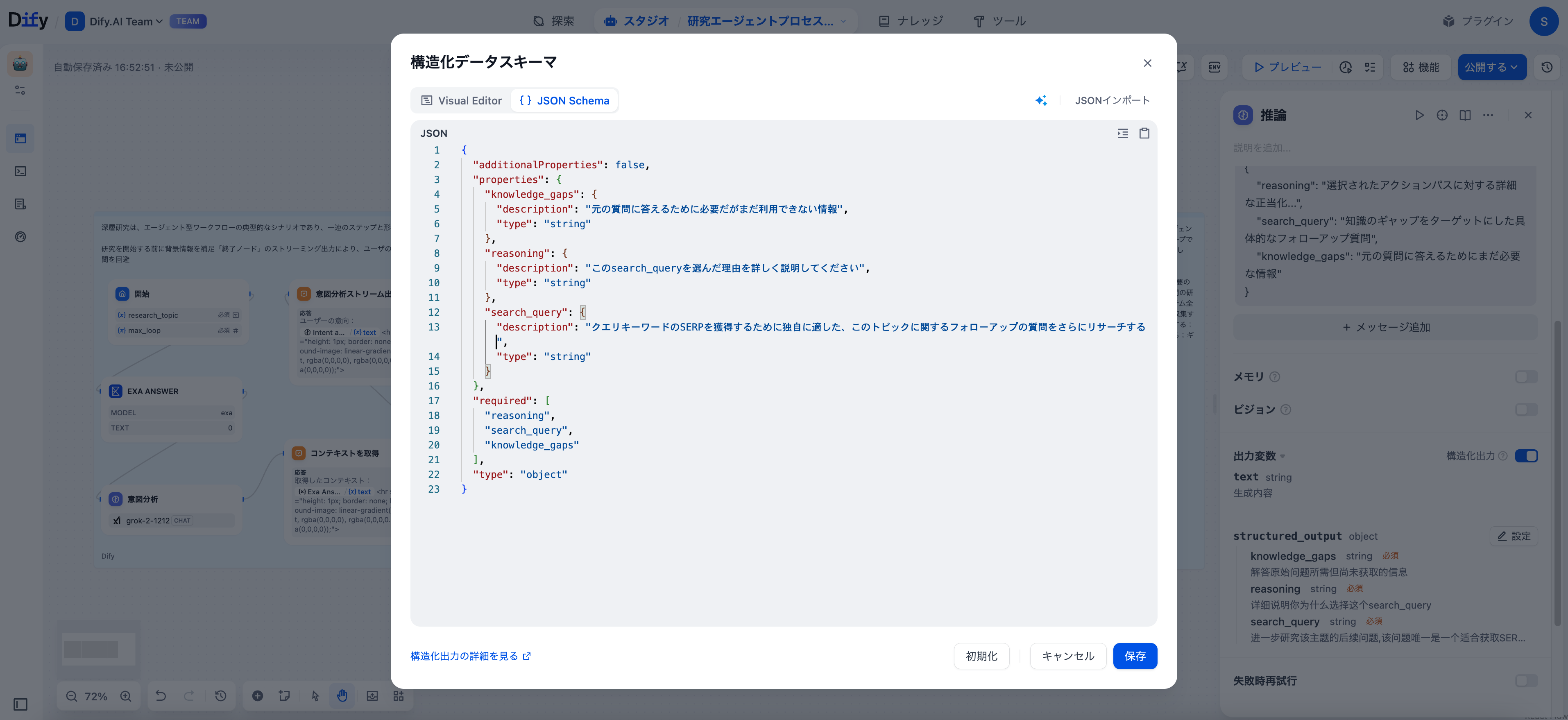Open the 公開する dropdown
The width and height of the screenshot is (1568, 720).
click(x=1491, y=68)
